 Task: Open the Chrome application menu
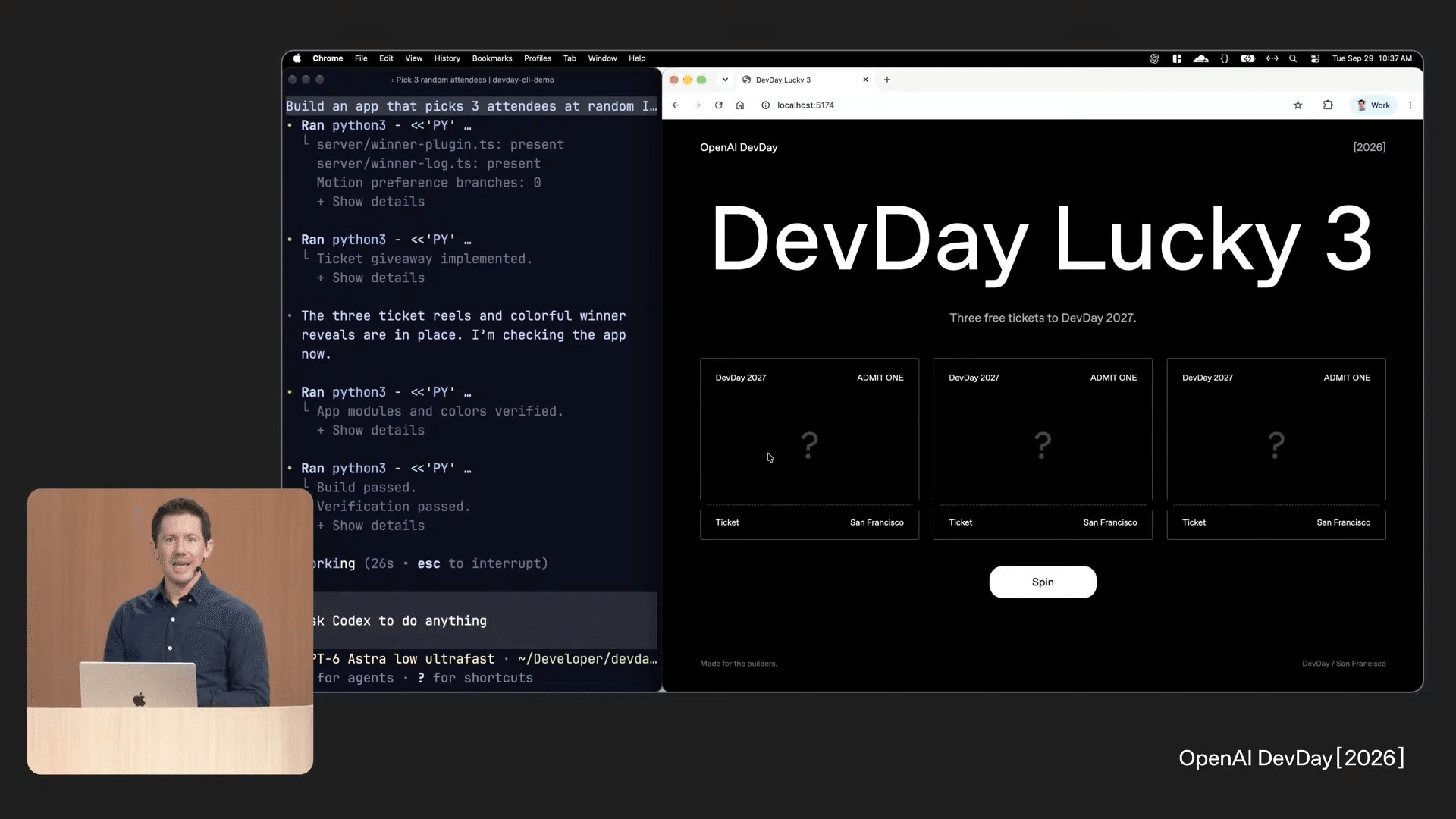[x=328, y=58]
